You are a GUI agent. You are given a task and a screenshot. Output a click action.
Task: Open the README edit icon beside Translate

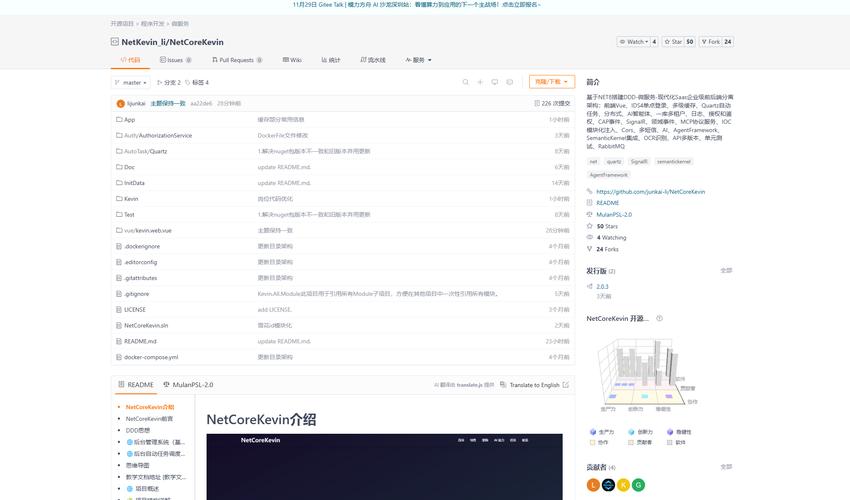point(566,385)
